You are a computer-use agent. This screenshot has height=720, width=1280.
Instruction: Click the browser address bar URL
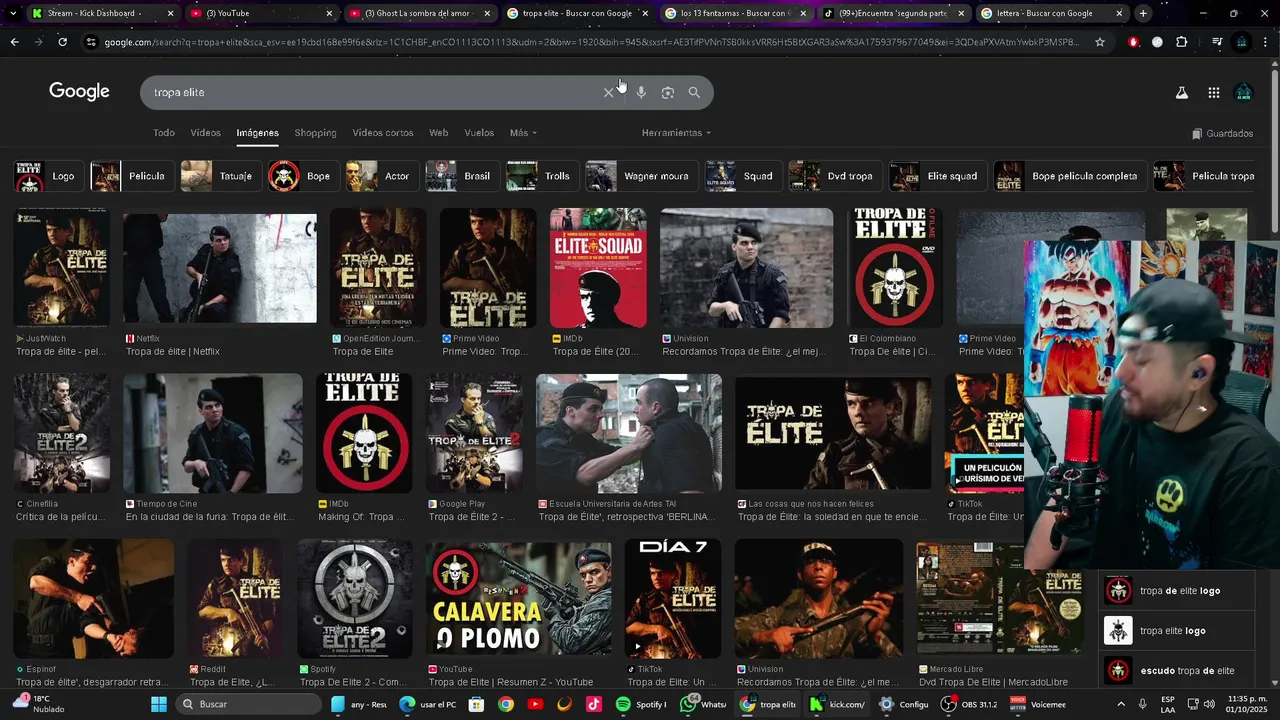click(590, 42)
